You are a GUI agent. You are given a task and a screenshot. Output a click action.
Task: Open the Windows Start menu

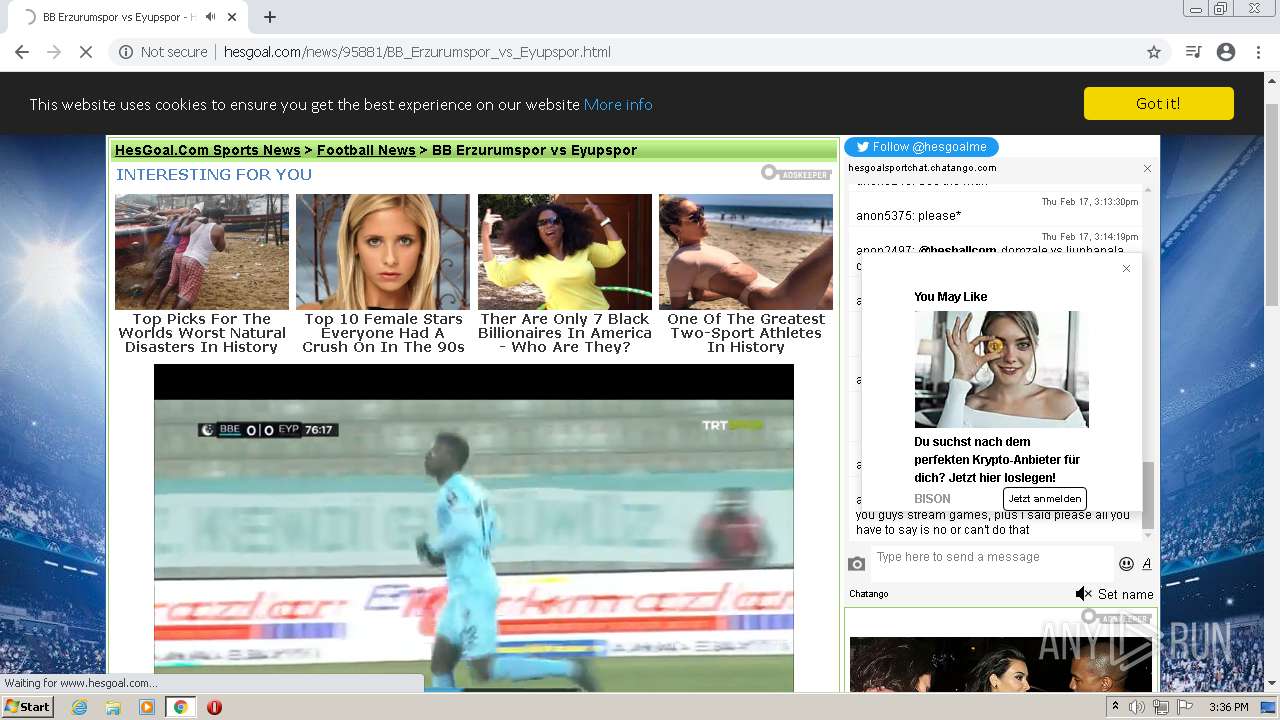tap(27, 706)
